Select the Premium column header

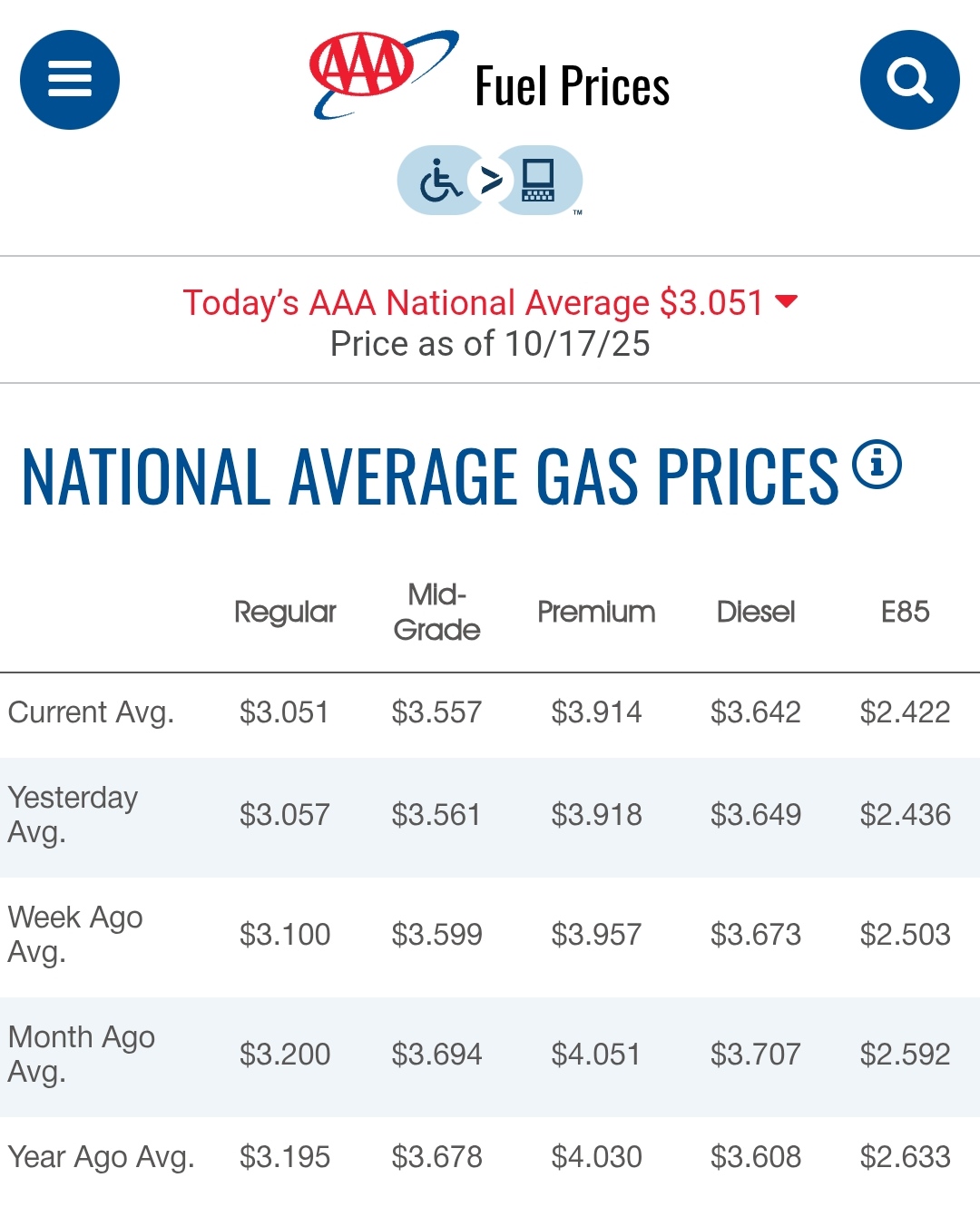[x=596, y=612]
